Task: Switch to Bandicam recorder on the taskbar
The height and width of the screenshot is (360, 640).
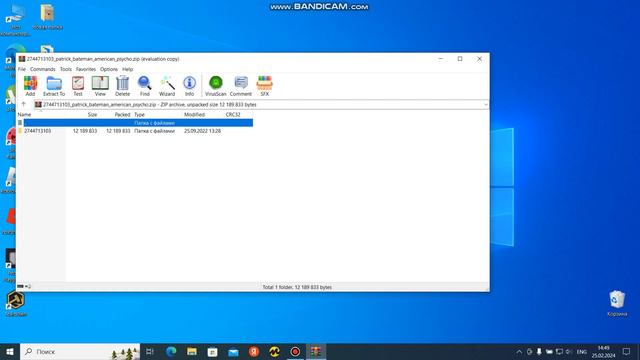Action: (295, 351)
